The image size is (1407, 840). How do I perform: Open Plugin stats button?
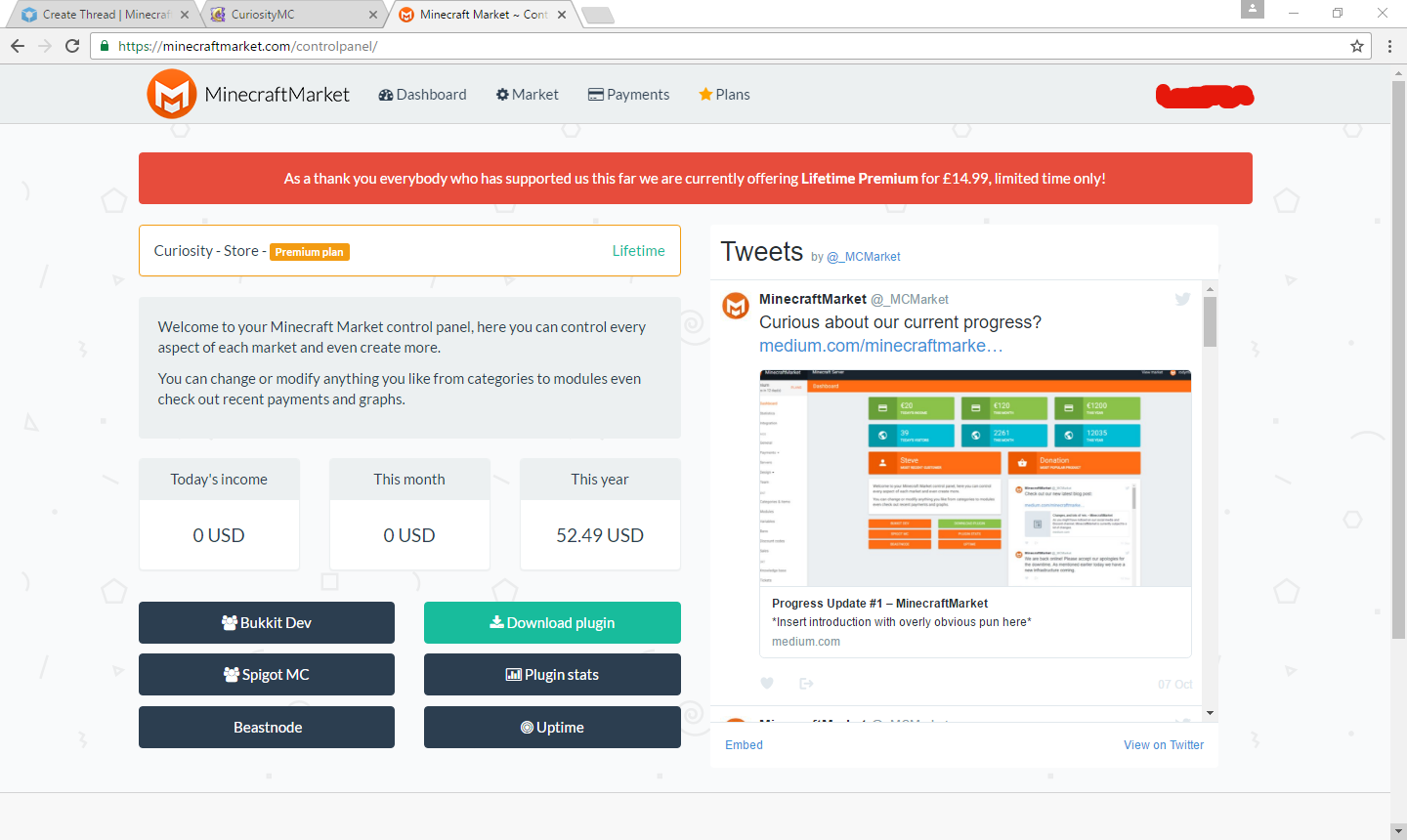click(x=552, y=675)
